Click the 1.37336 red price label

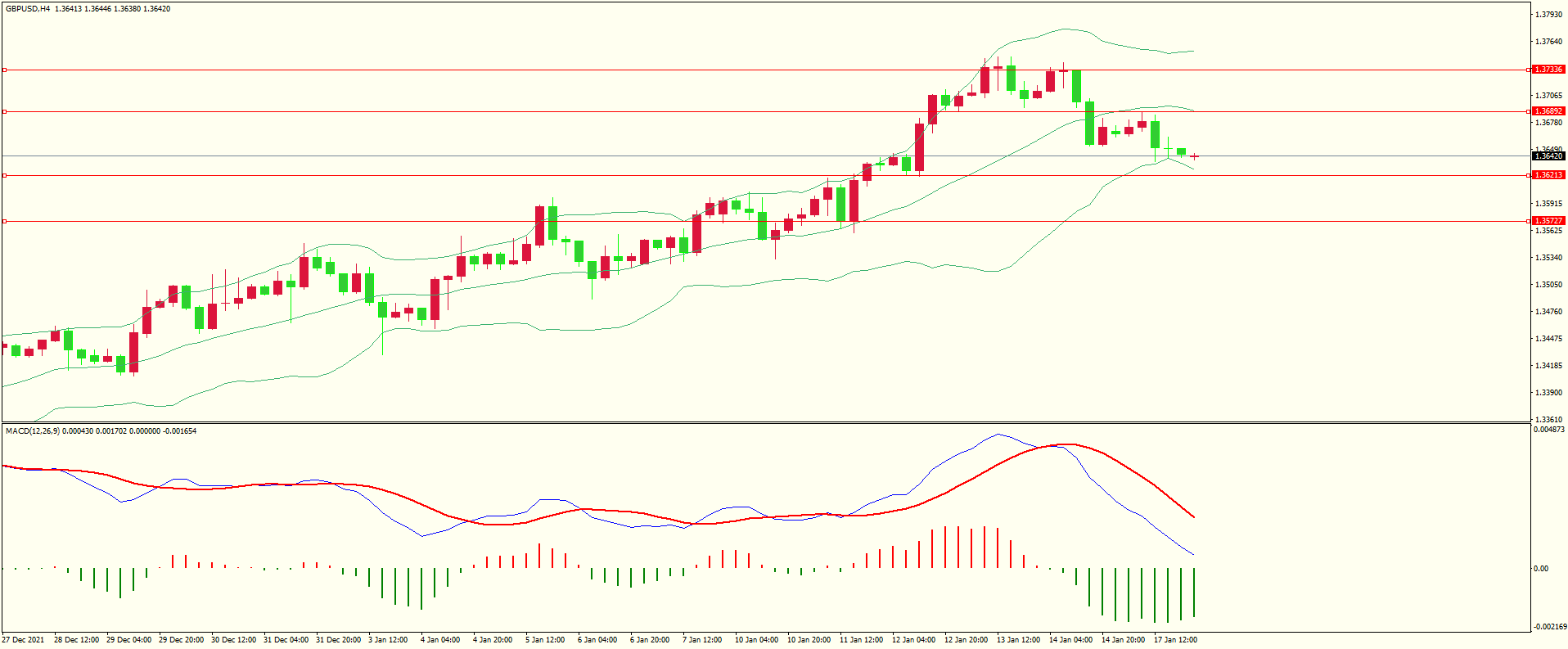click(1548, 70)
